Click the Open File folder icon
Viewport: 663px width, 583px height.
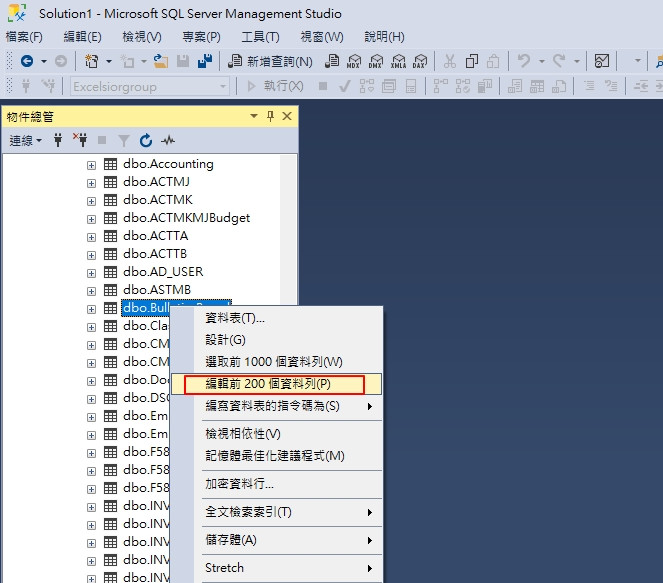pos(161,61)
